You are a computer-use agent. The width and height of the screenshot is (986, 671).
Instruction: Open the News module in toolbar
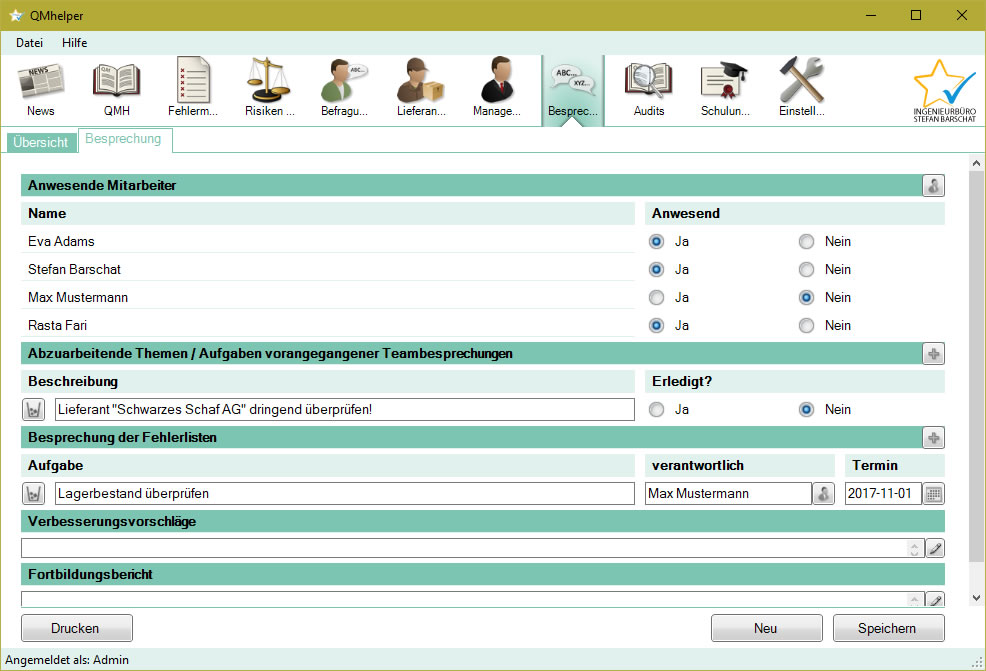point(41,89)
